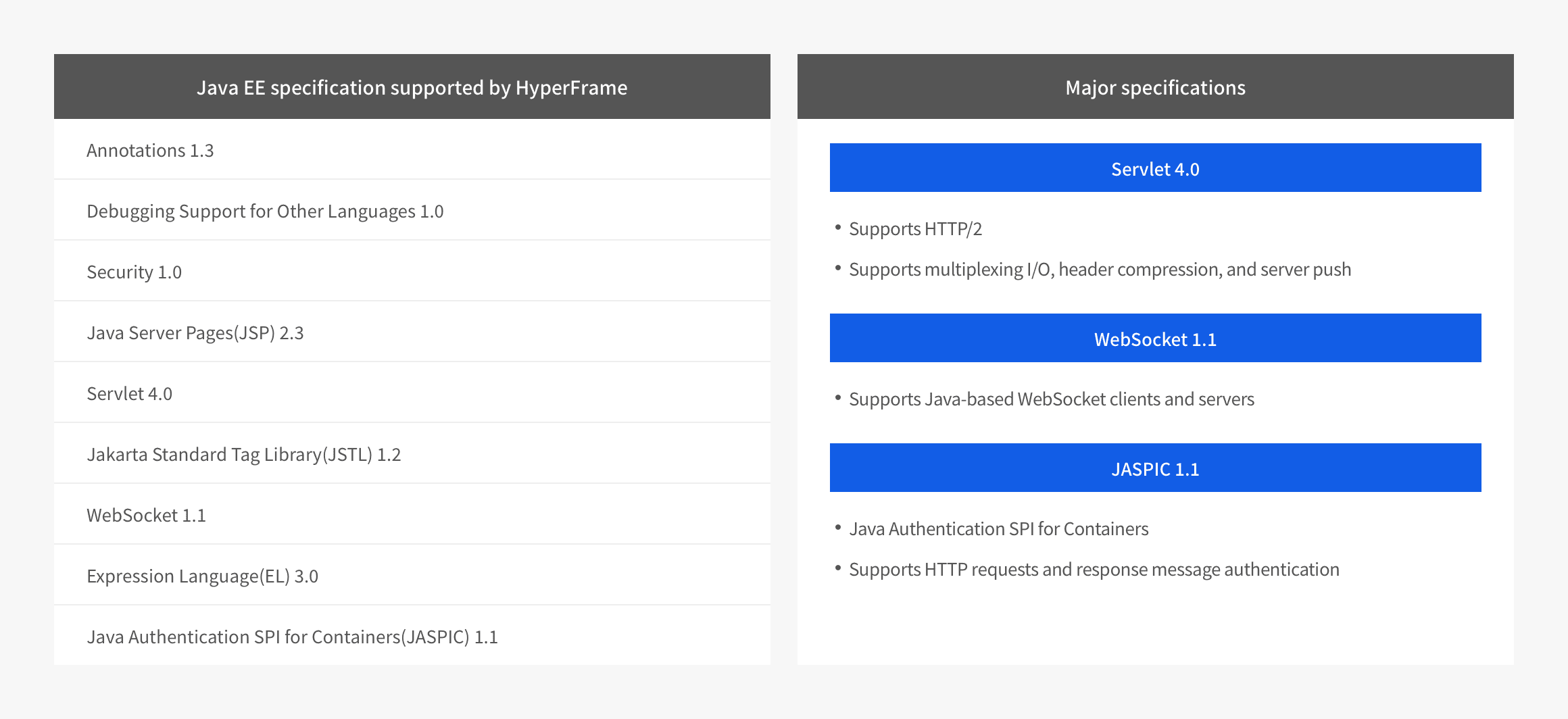This screenshot has height=719, width=1568.
Task: Click the Security 1.0 row
Action: [134, 272]
